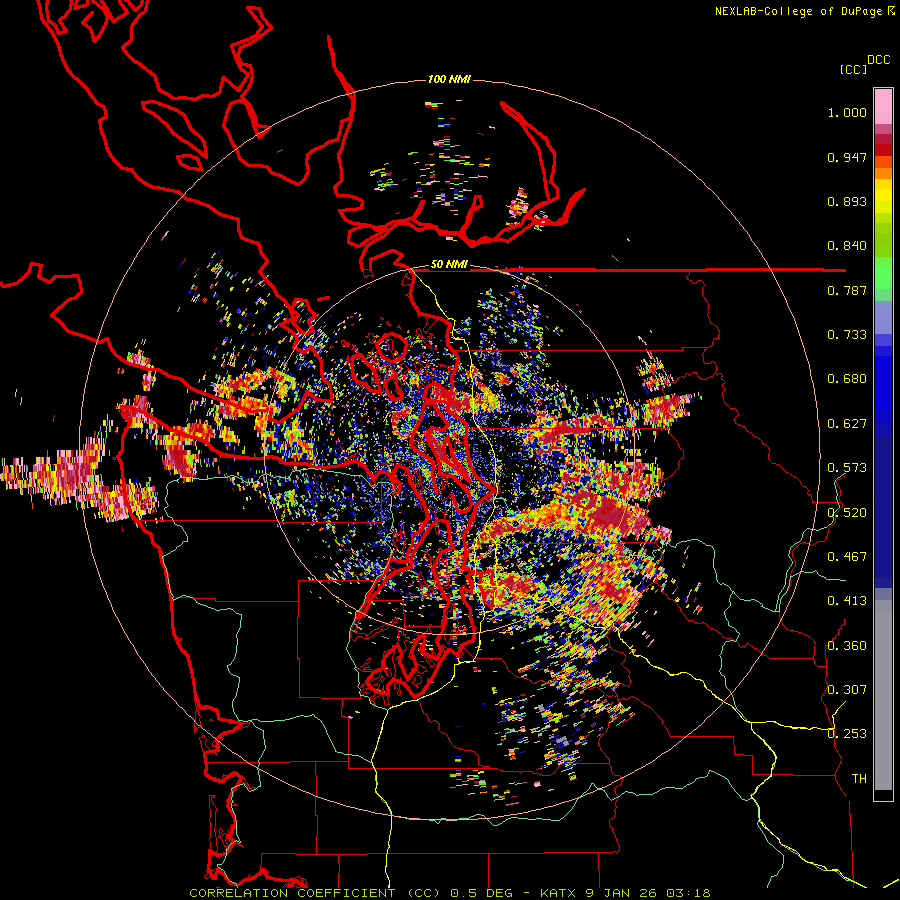
Task: Select the 0.733 scale value
Action: 847,335
